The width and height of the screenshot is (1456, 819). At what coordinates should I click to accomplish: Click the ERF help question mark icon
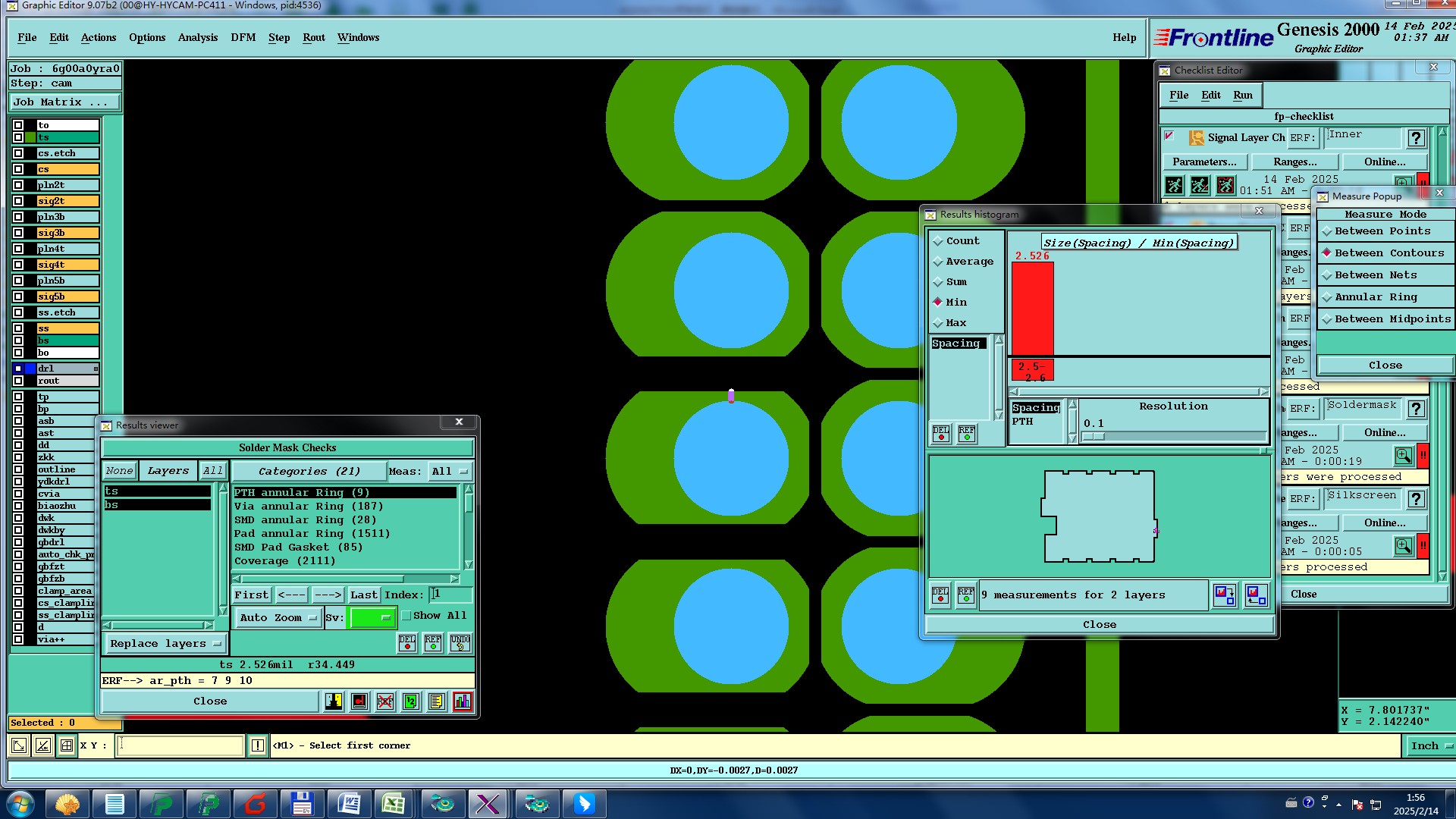1415,138
